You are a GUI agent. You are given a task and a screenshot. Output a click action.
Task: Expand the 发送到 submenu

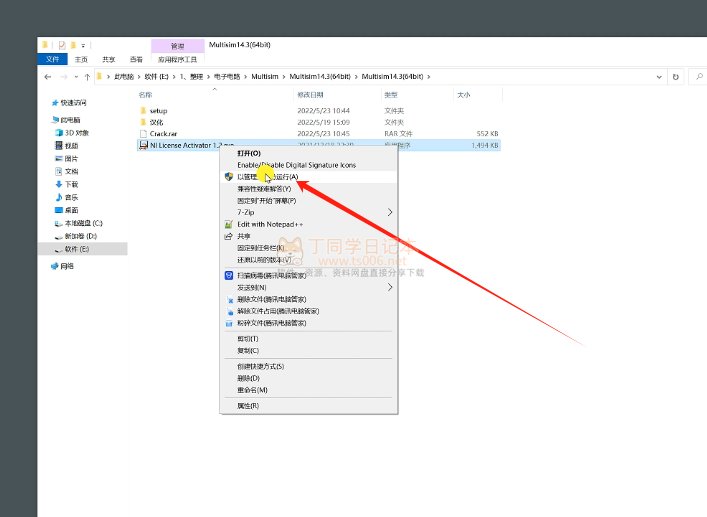pos(390,287)
